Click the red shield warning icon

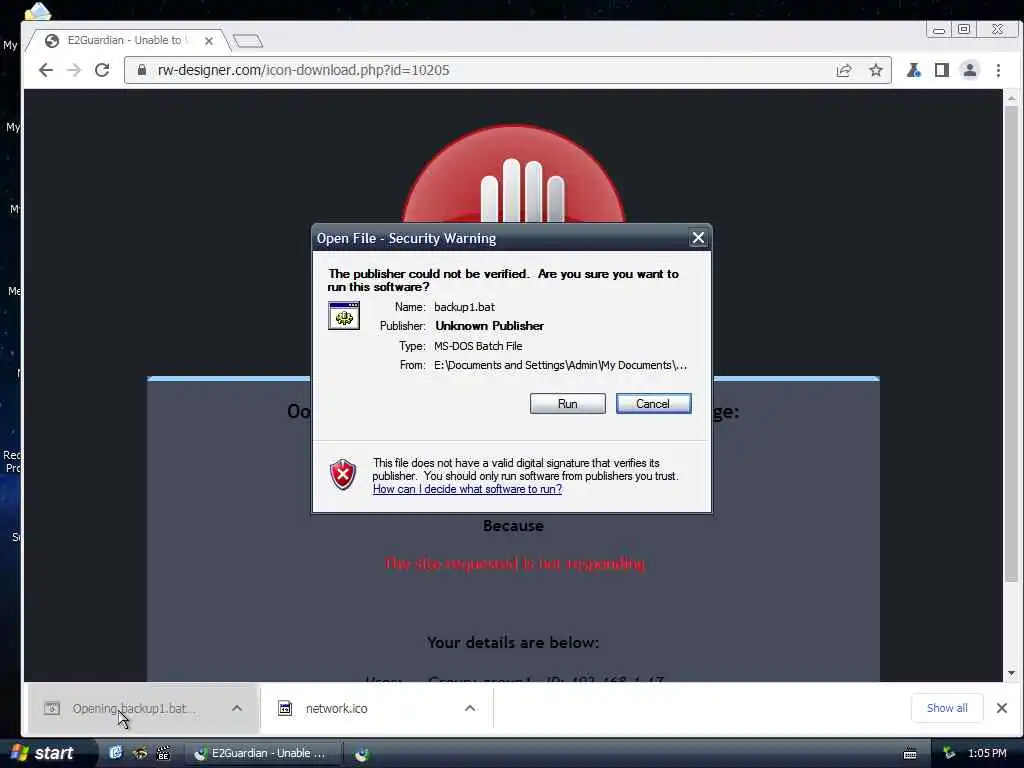click(343, 475)
